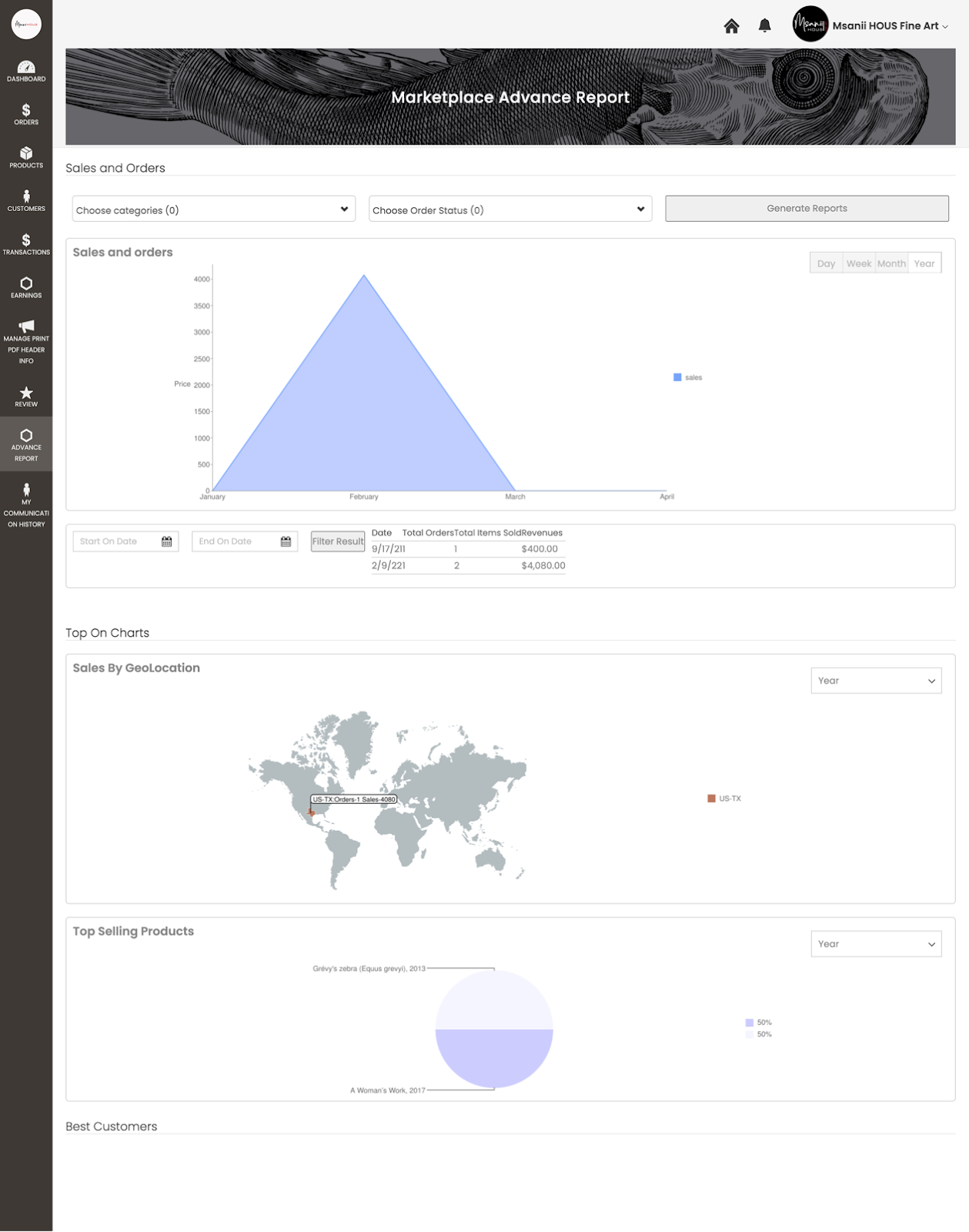
Task: Open Review star icon in sidebar
Action: [x=26, y=393]
